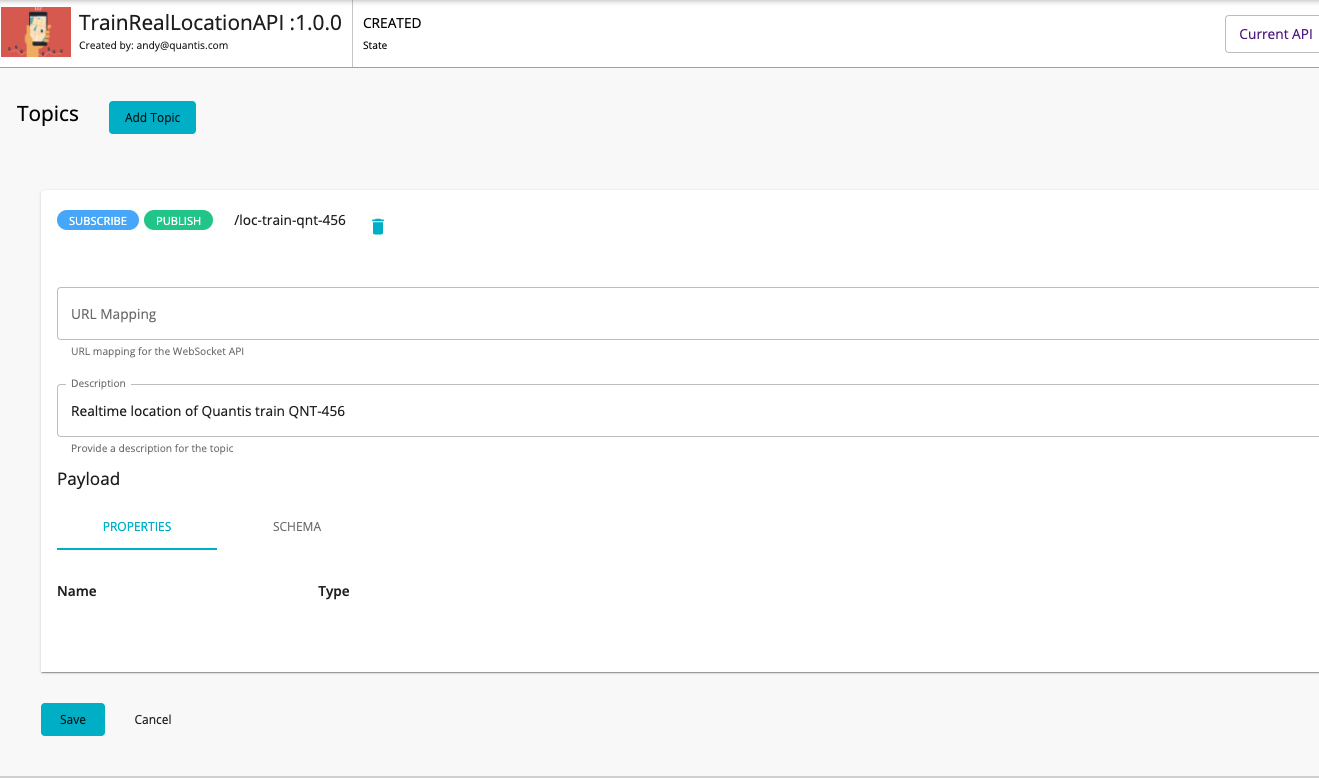
Task: Click 'Provide a description for the topic' hint
Action: (152, 448)
